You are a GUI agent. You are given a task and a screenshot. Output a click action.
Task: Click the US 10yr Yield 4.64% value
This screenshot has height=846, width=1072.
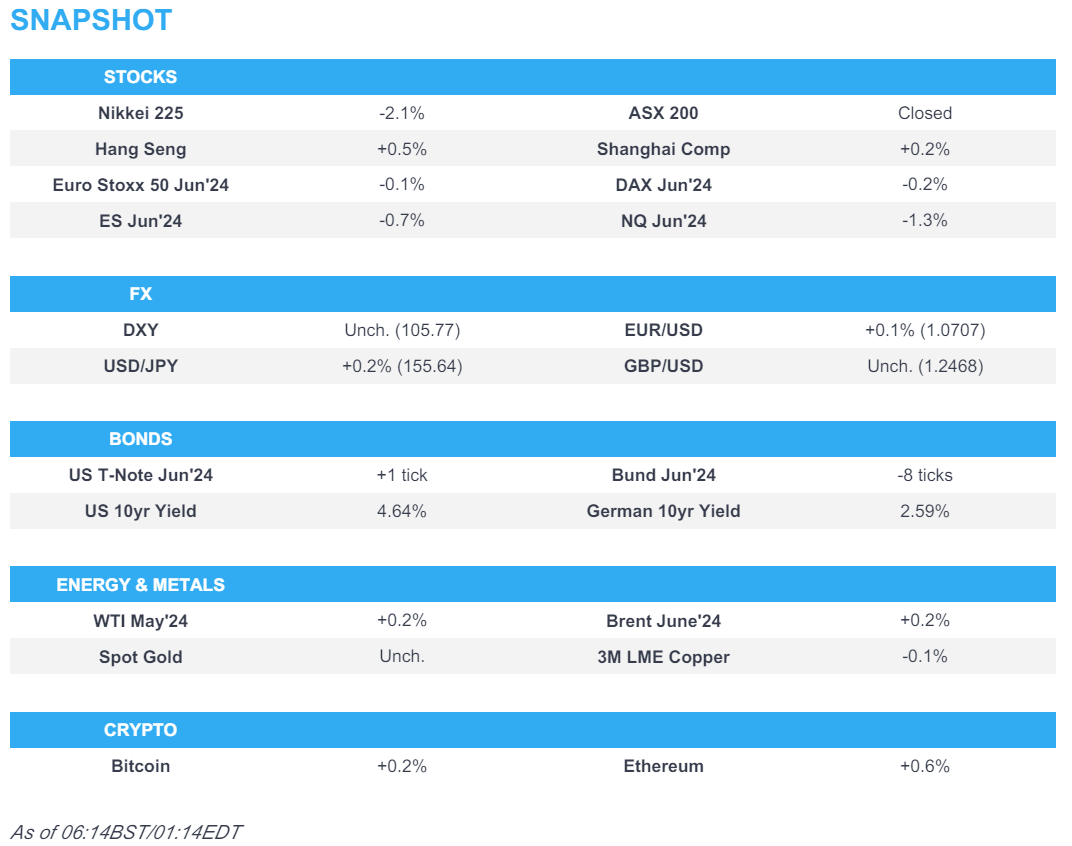tap(401, 511)
